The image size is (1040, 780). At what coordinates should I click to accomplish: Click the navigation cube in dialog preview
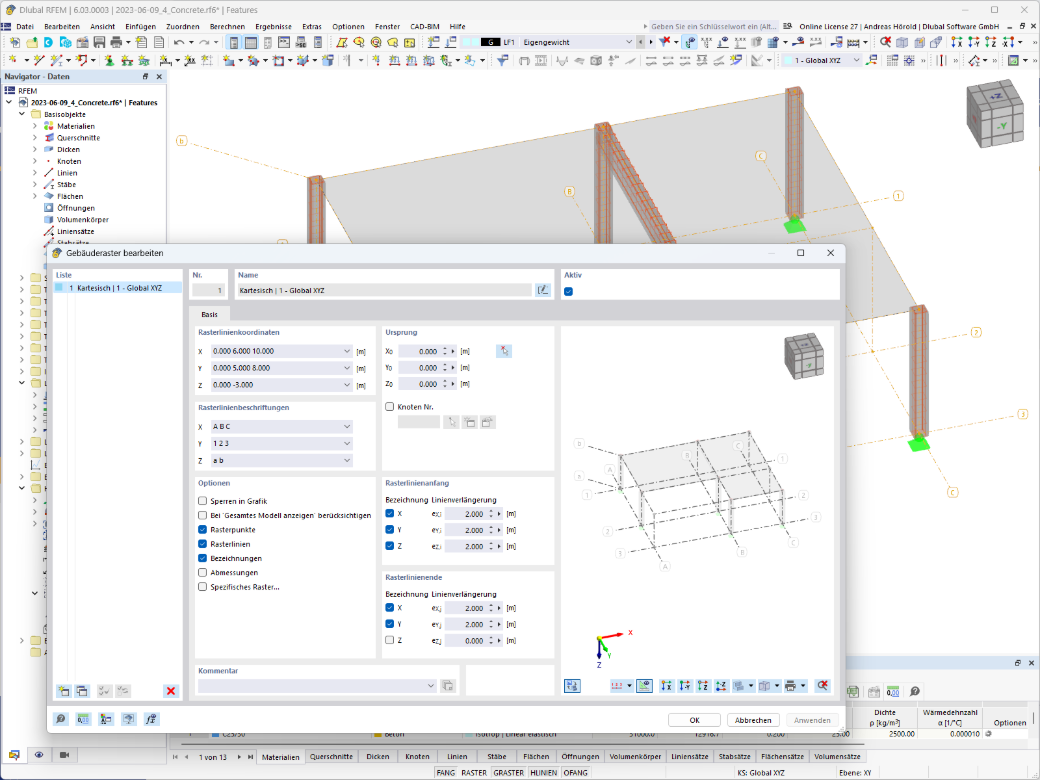(804, 356)
